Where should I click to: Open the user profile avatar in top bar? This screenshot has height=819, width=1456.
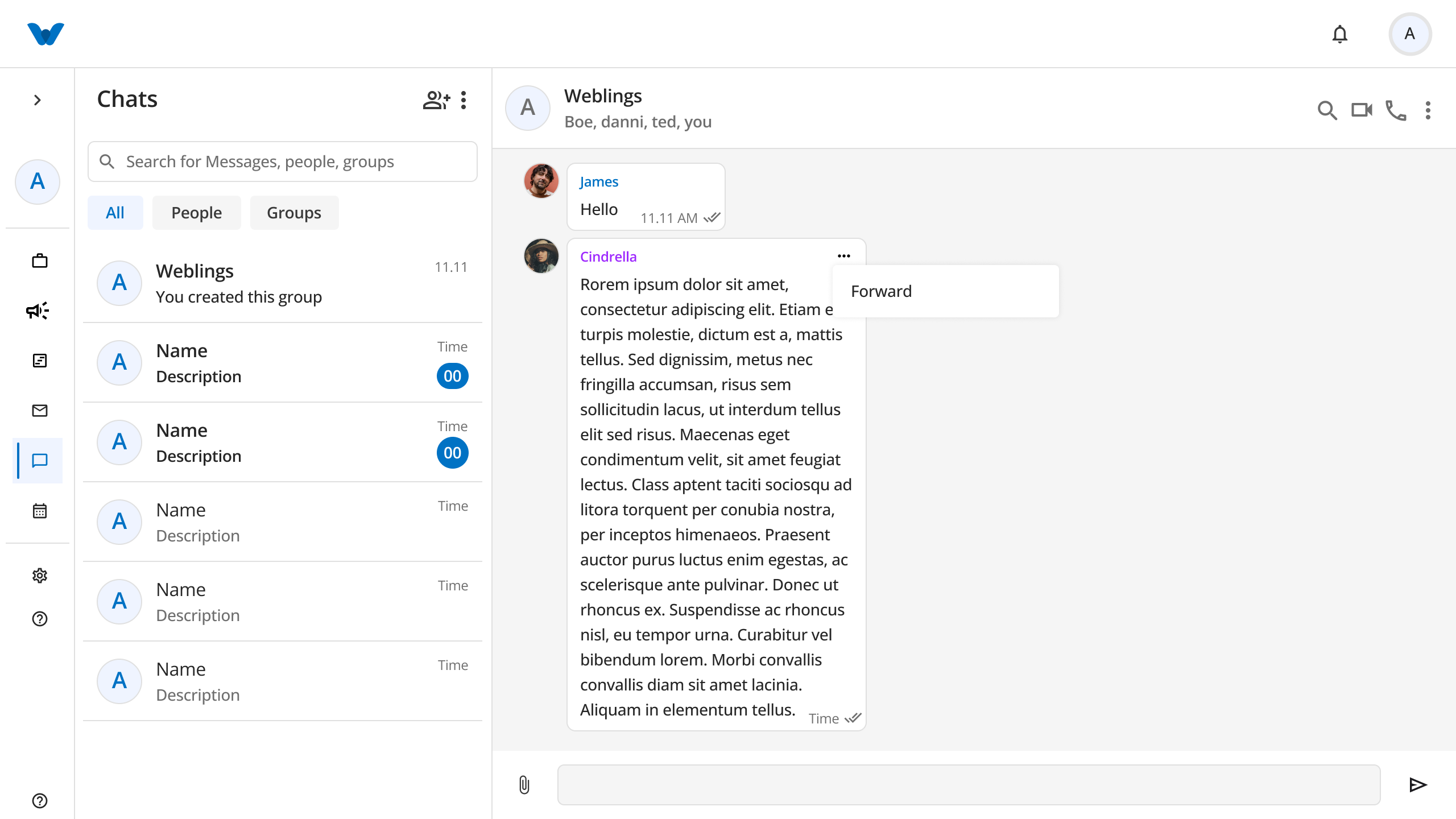point(1409,34)
